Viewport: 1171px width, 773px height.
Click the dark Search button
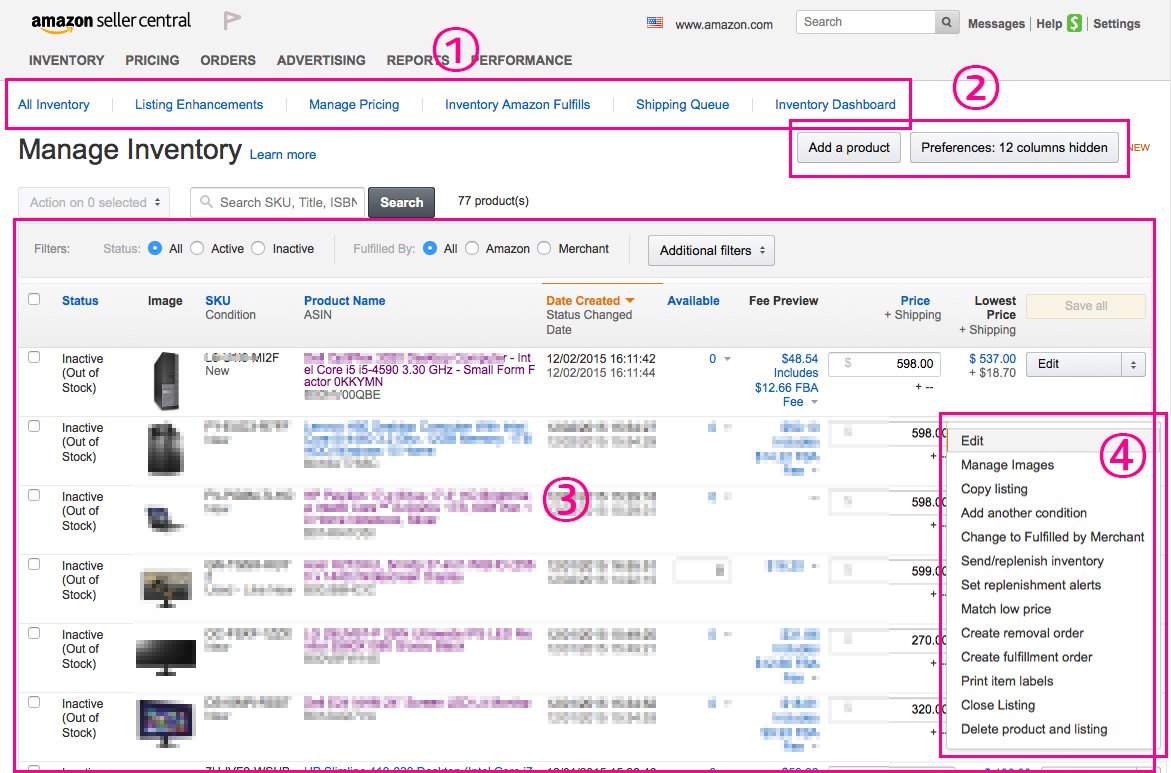point(401,202)
